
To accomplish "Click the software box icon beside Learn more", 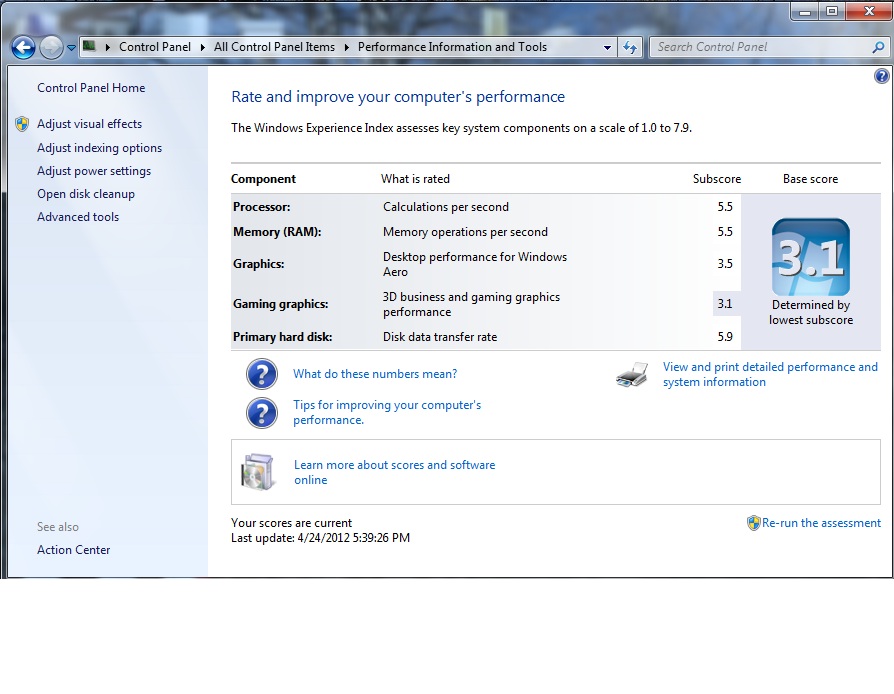I will (258, 472).
